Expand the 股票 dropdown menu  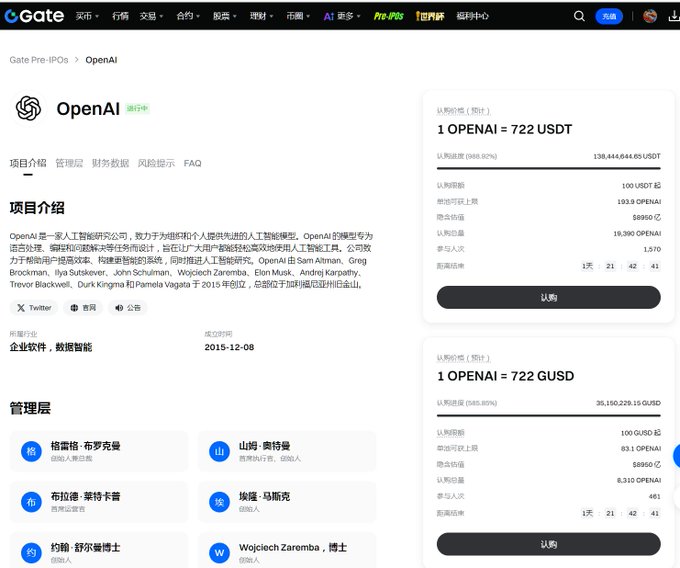225,16
